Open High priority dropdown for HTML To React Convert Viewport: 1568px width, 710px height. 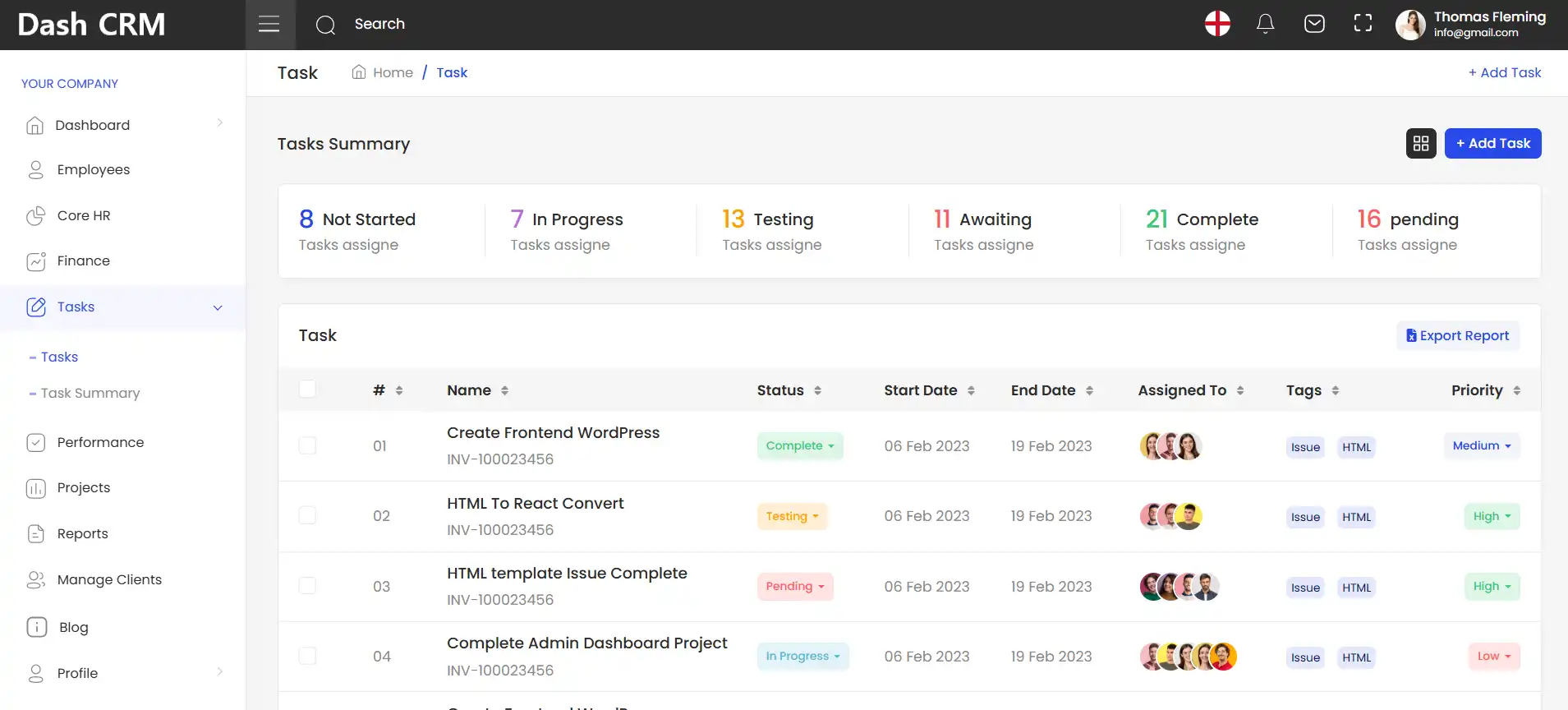1492,516
